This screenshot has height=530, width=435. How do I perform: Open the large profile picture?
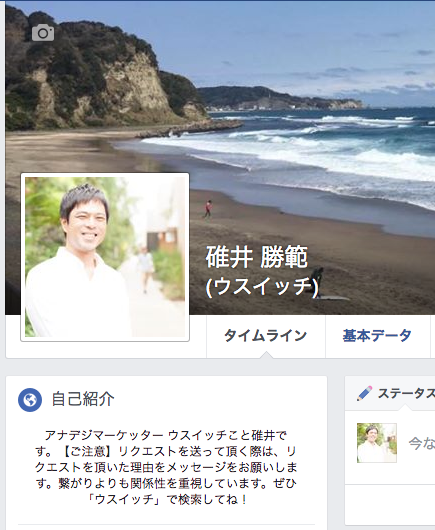(105, 257)
